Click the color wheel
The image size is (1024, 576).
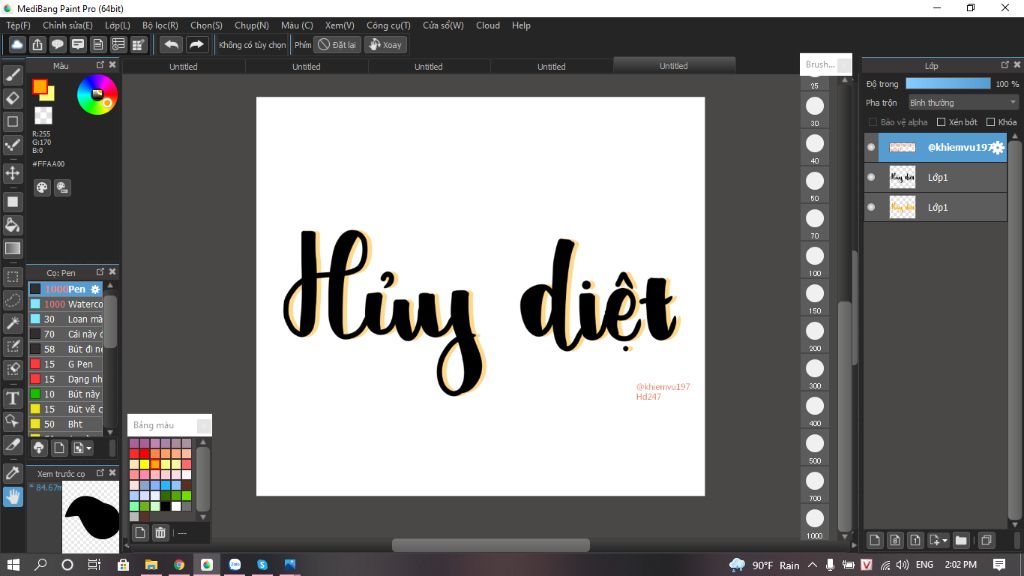tap(97, 95)
